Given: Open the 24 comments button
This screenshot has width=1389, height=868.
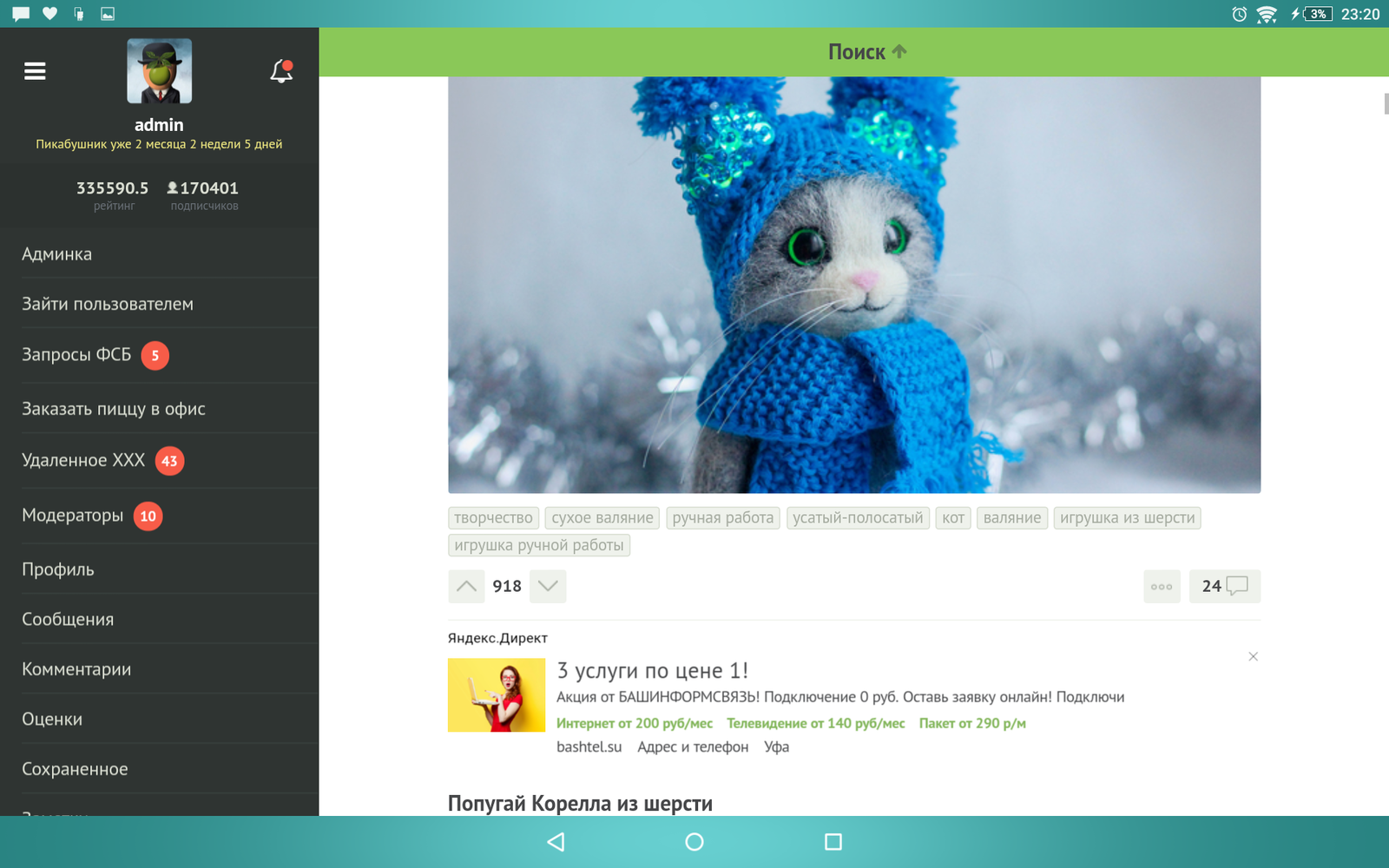Looking at the screenshot, I should coord(1225,586).
